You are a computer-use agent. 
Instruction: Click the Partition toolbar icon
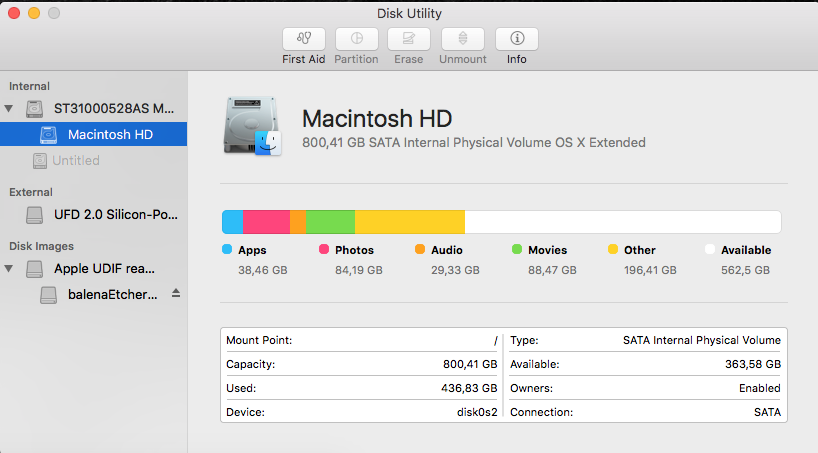356,39
